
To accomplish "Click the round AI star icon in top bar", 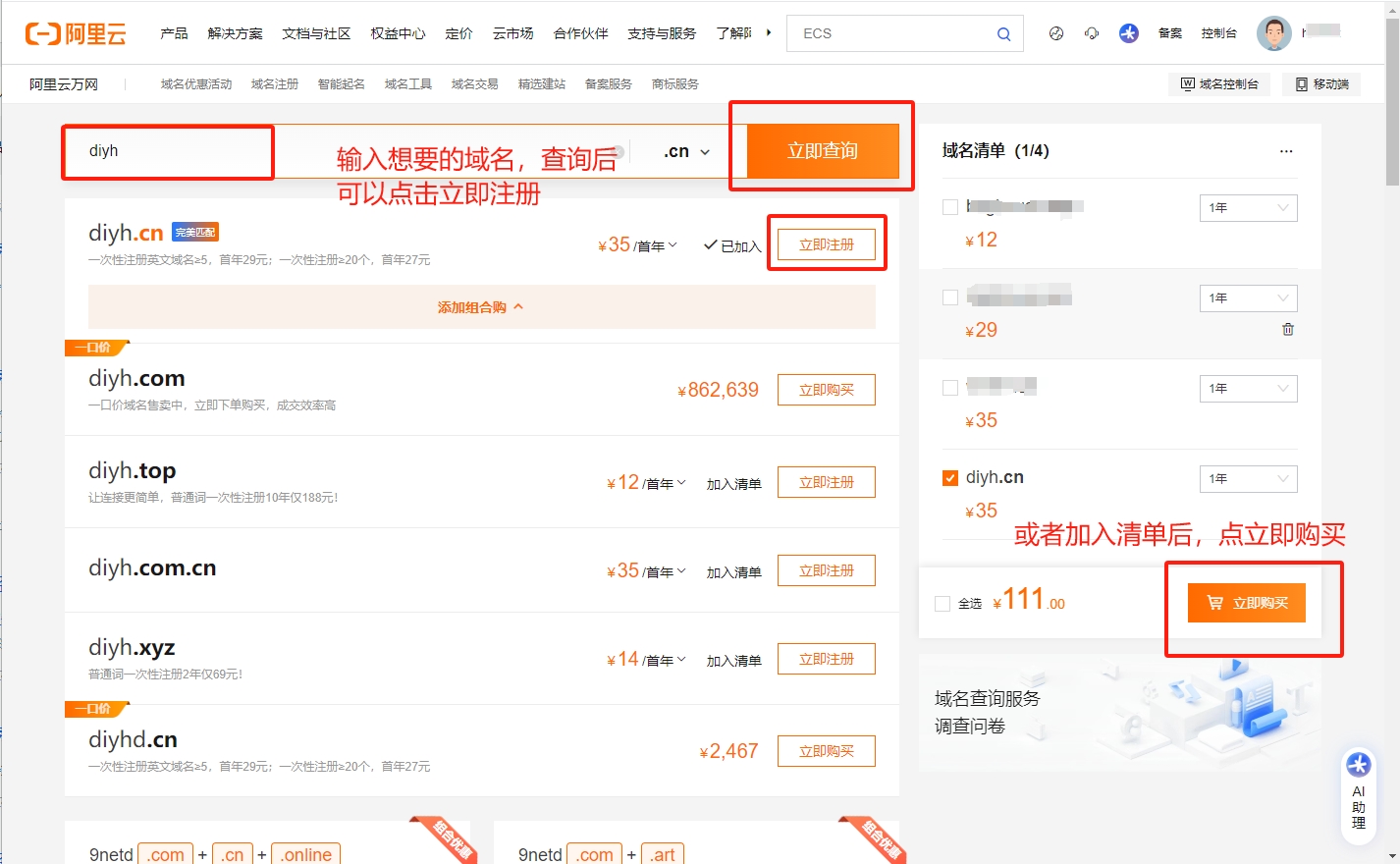I will click(x=1128, y=32).
